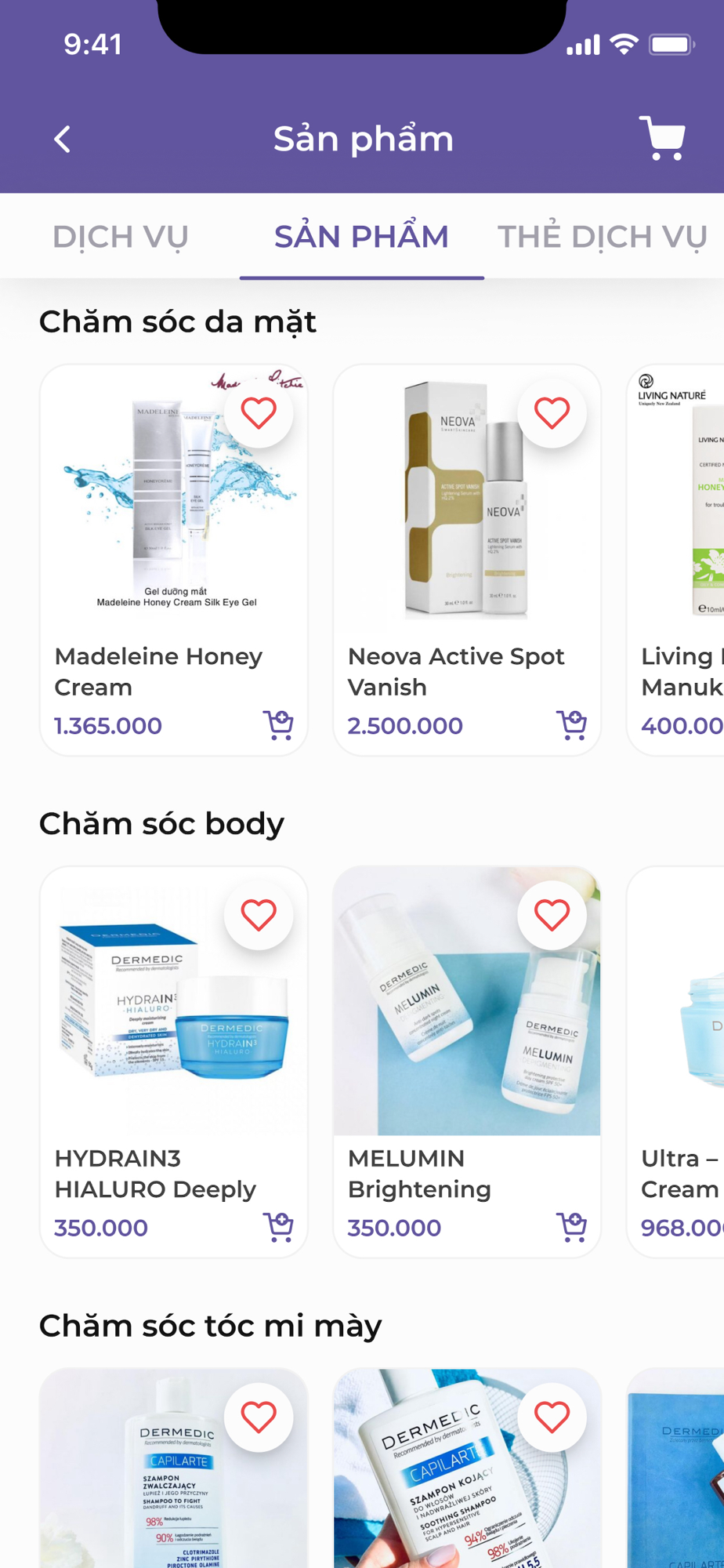This screenshot has width=724, height=1568.
Task: Open Living Nature Manuka product card
Action: (x=675, y=560)
